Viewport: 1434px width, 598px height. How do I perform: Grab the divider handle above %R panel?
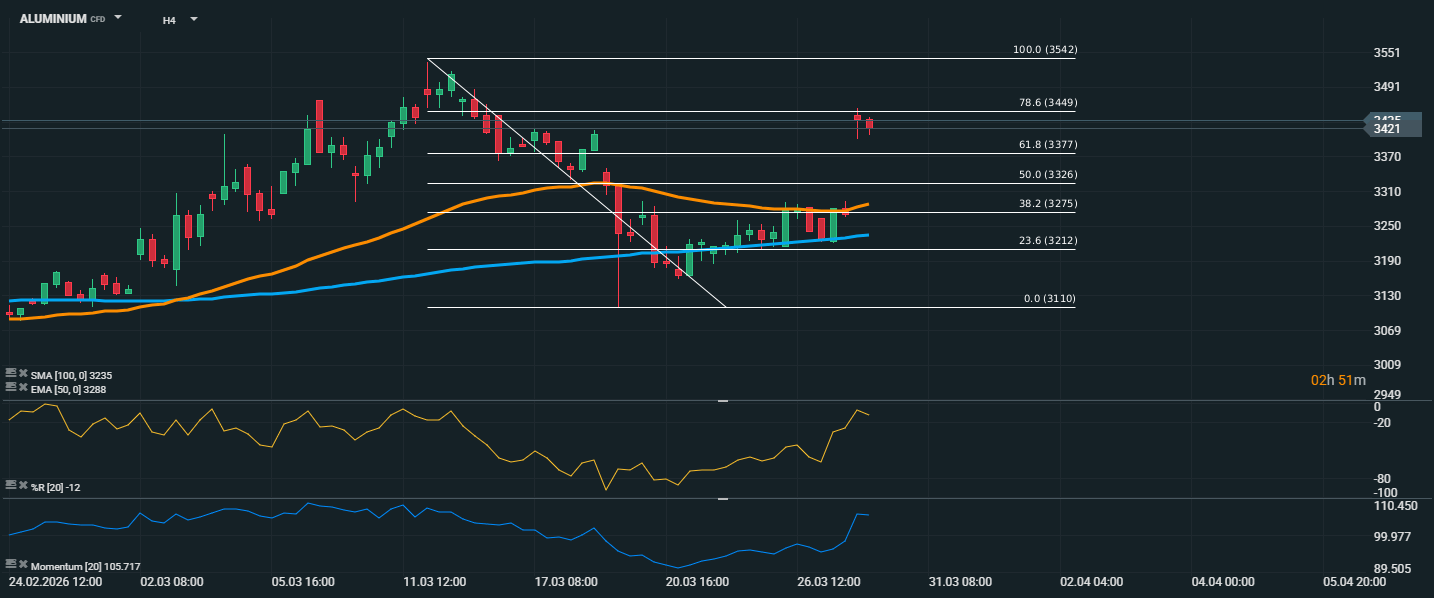723,400
